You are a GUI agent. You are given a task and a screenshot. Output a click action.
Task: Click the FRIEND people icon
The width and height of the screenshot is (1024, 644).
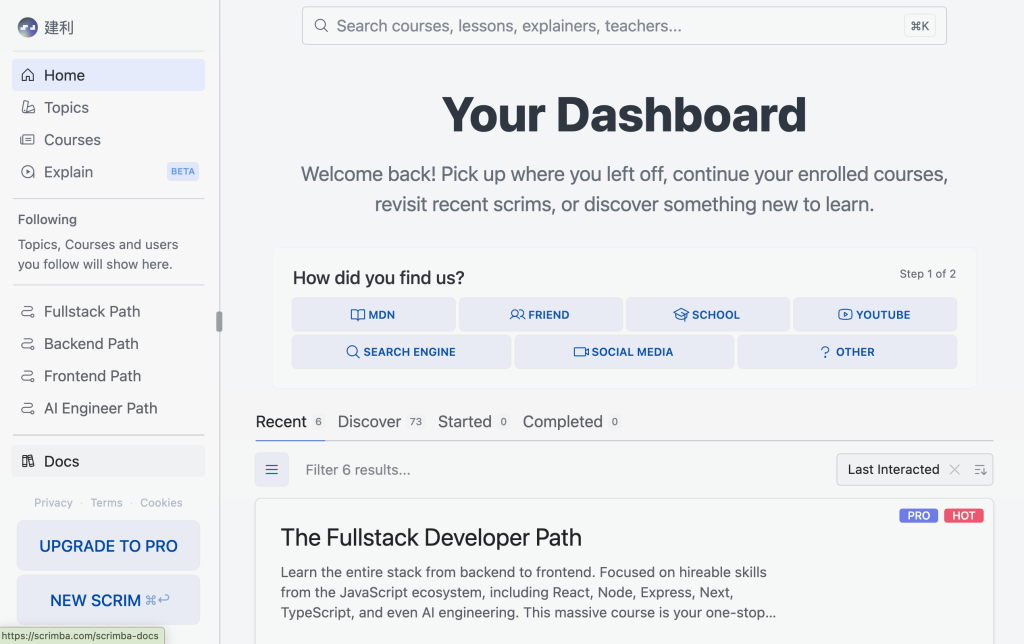pos(517,314)
